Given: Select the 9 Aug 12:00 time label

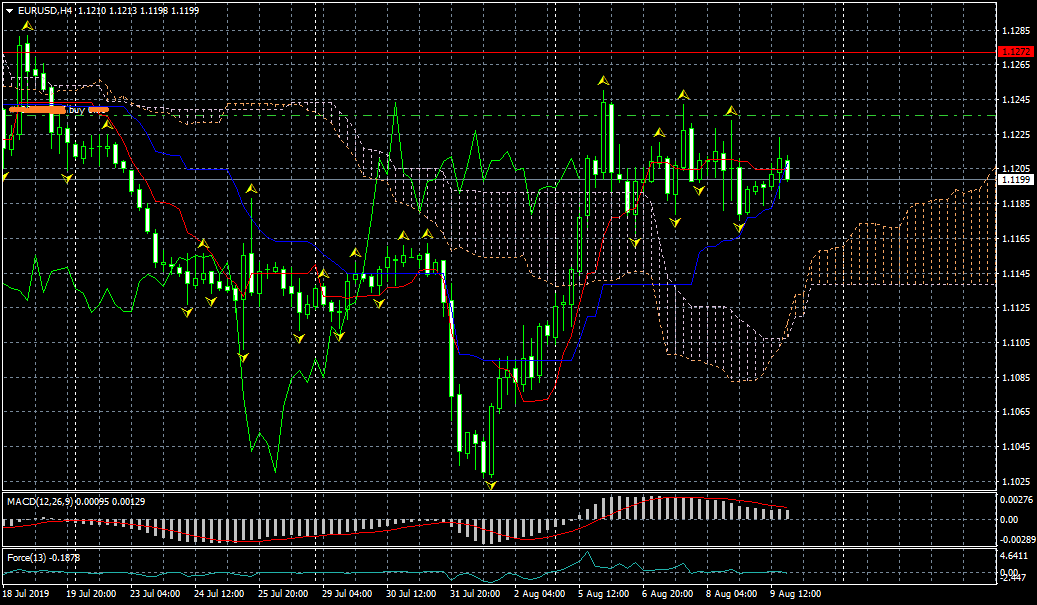Looking at the screenshot, I should (796, 594).
